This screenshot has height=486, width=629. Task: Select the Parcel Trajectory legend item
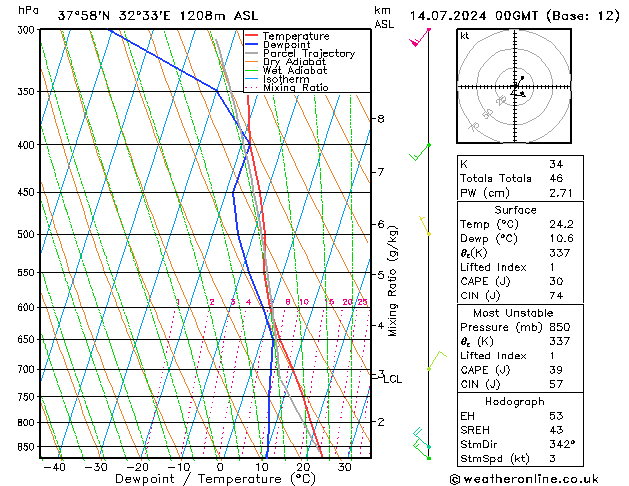(x=308, y=53)
